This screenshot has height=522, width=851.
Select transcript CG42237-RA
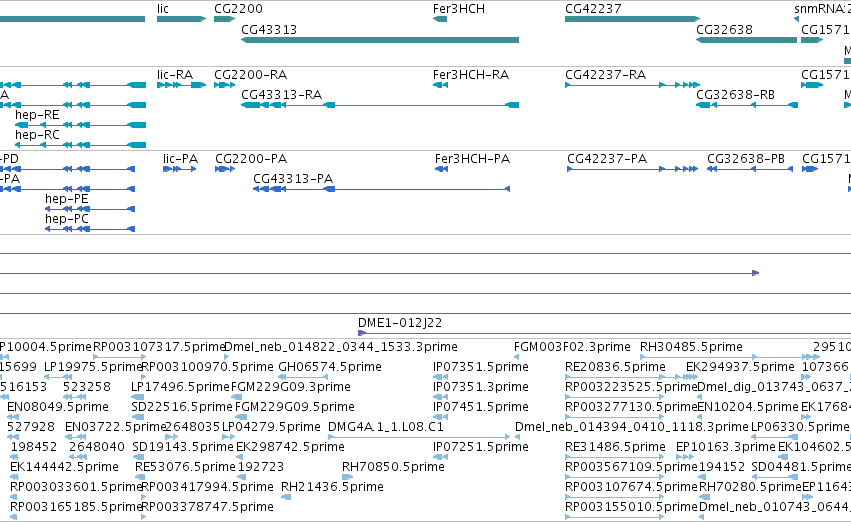632,85
